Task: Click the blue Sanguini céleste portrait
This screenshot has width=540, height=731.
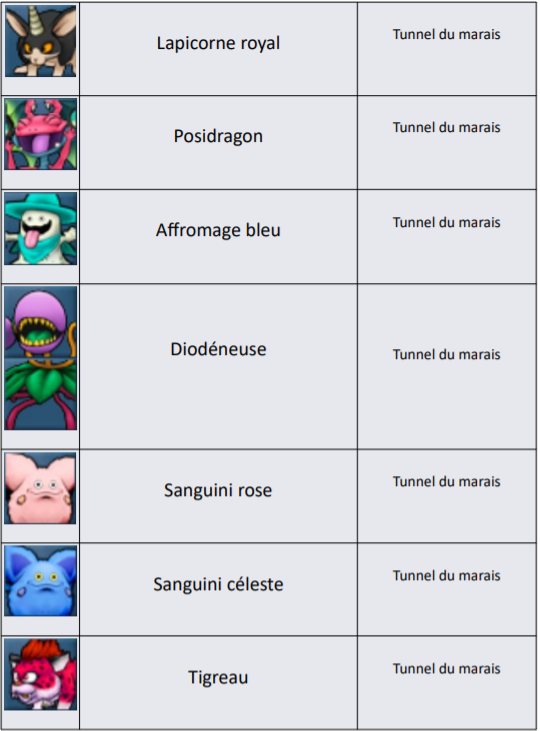Action: tap(41, 581)
